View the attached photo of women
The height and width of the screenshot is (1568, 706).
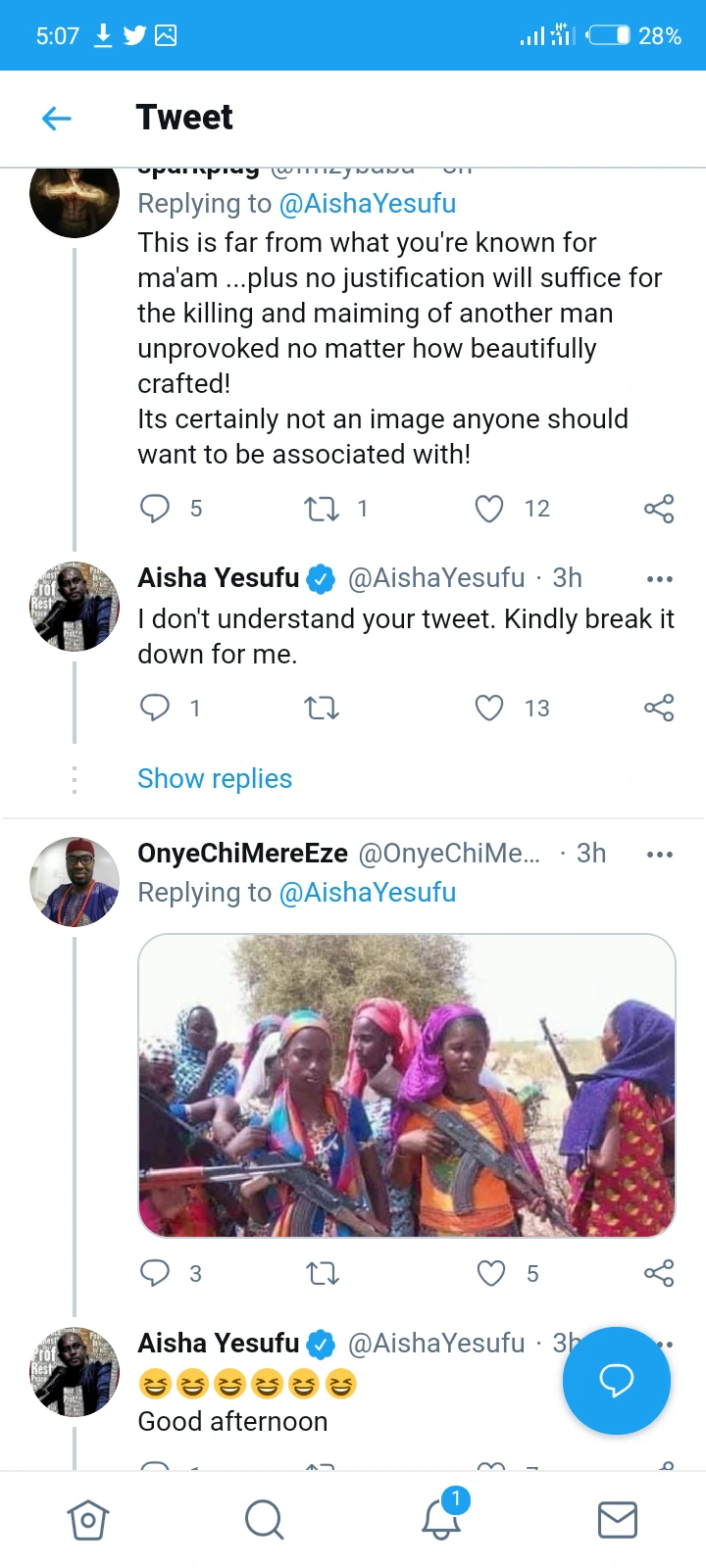click(406, 1085)
